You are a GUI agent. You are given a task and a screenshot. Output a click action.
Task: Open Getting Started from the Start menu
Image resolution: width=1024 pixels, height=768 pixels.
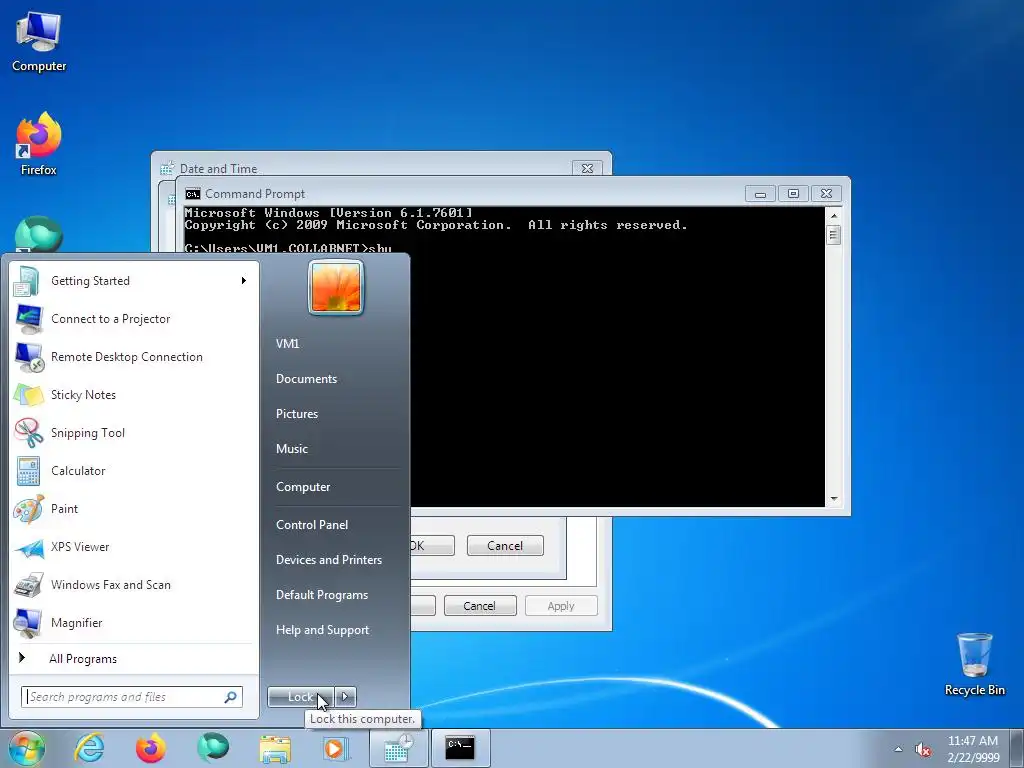[x=133, y=281]
